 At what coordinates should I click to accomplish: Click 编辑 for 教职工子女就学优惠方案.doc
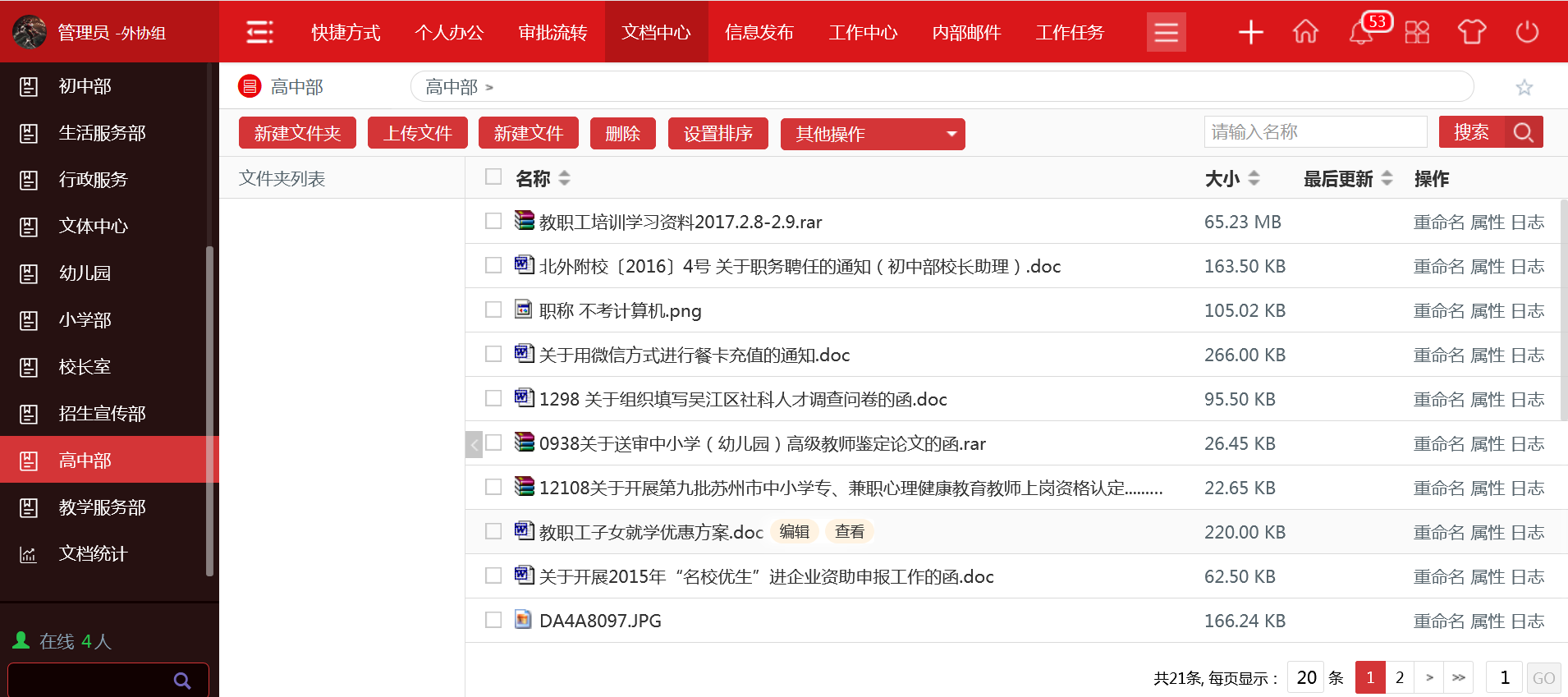click(x=794, y=532)
